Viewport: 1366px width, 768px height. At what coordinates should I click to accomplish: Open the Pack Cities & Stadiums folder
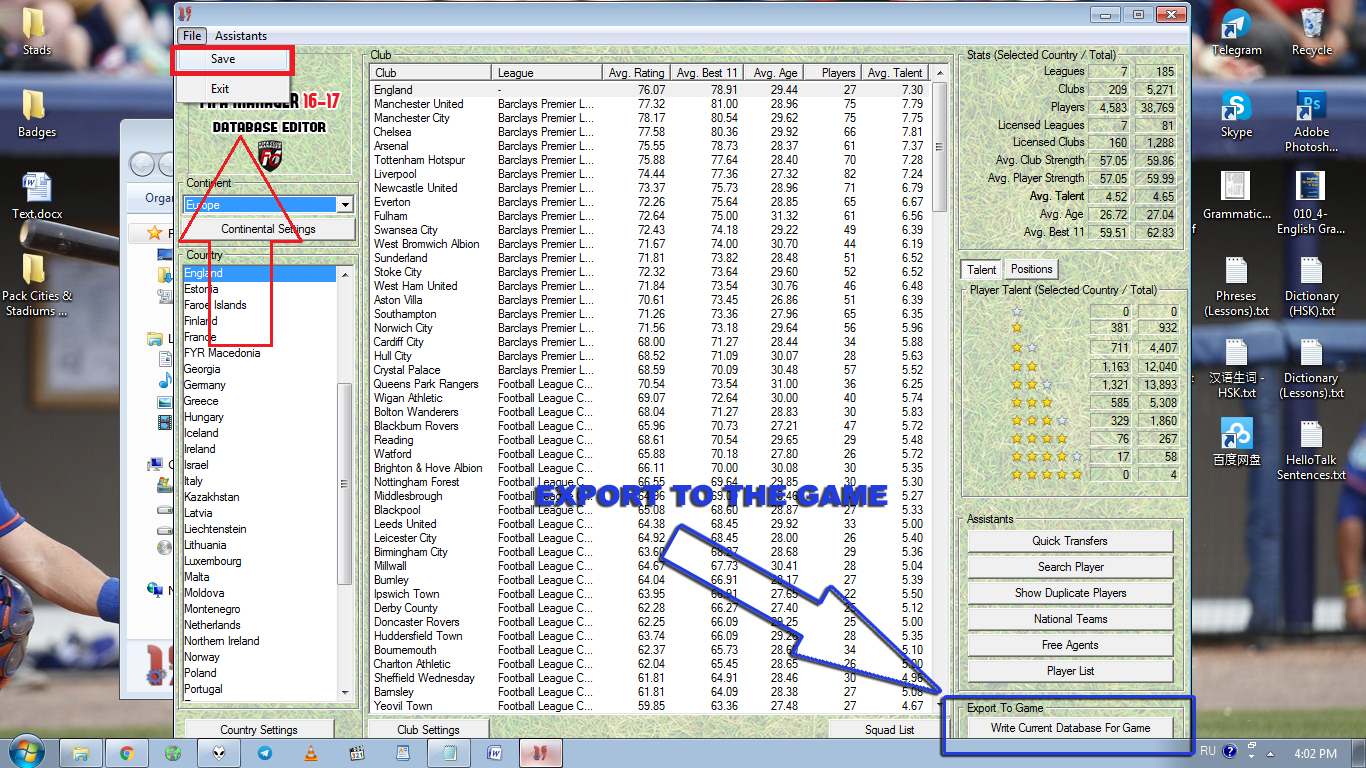(x=36, y=285)
